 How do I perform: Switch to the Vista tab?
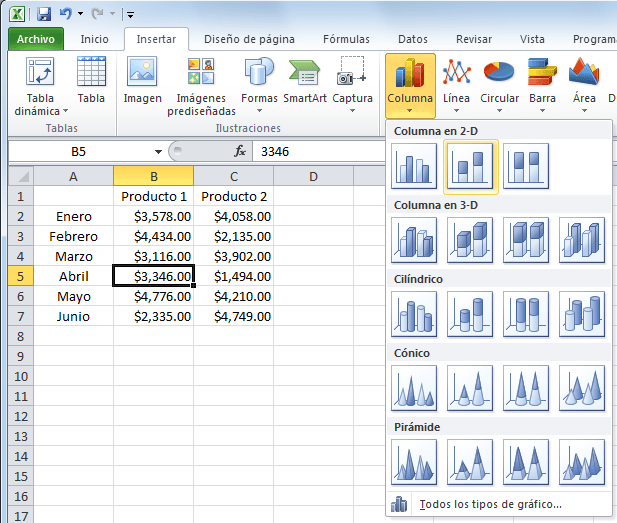(x=532, y=39)
